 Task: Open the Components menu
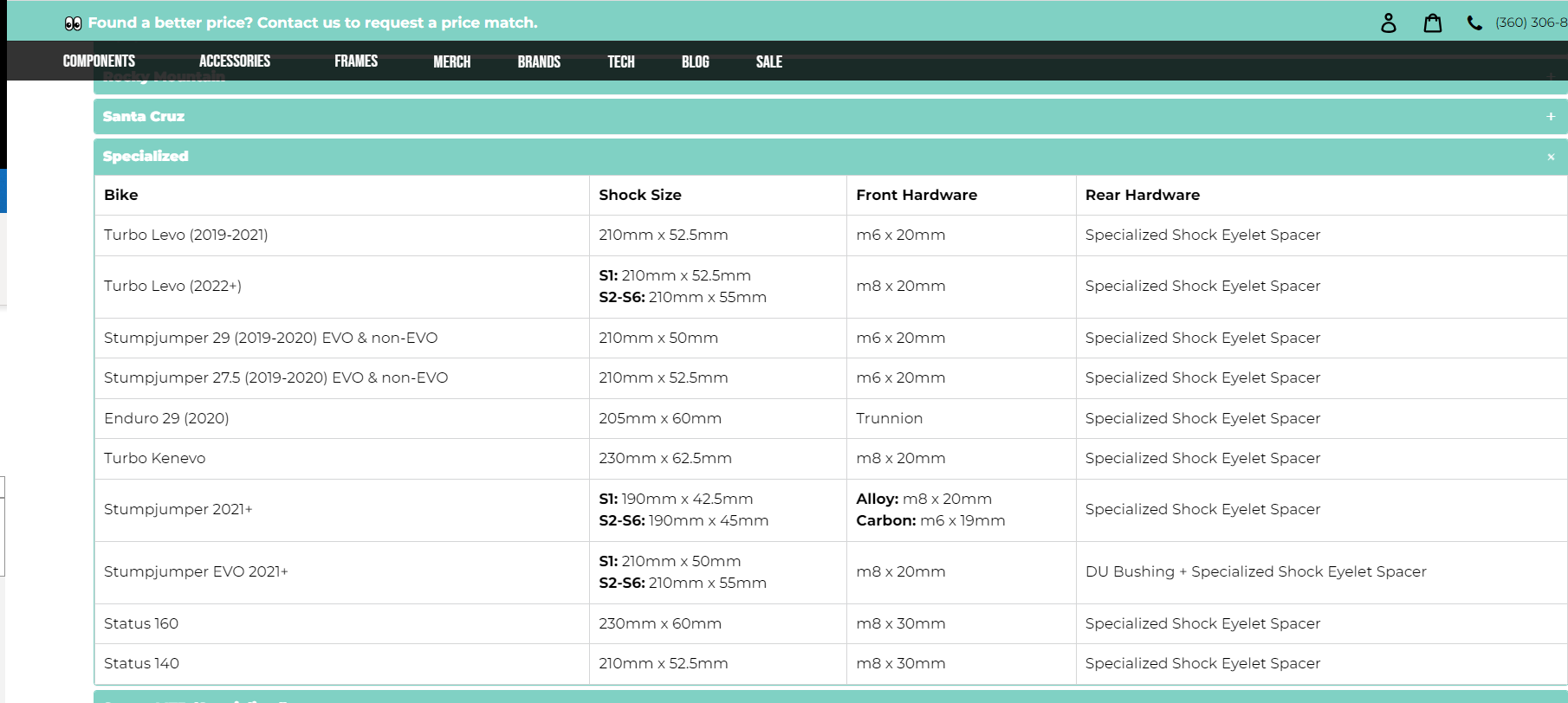pos(99,61)
